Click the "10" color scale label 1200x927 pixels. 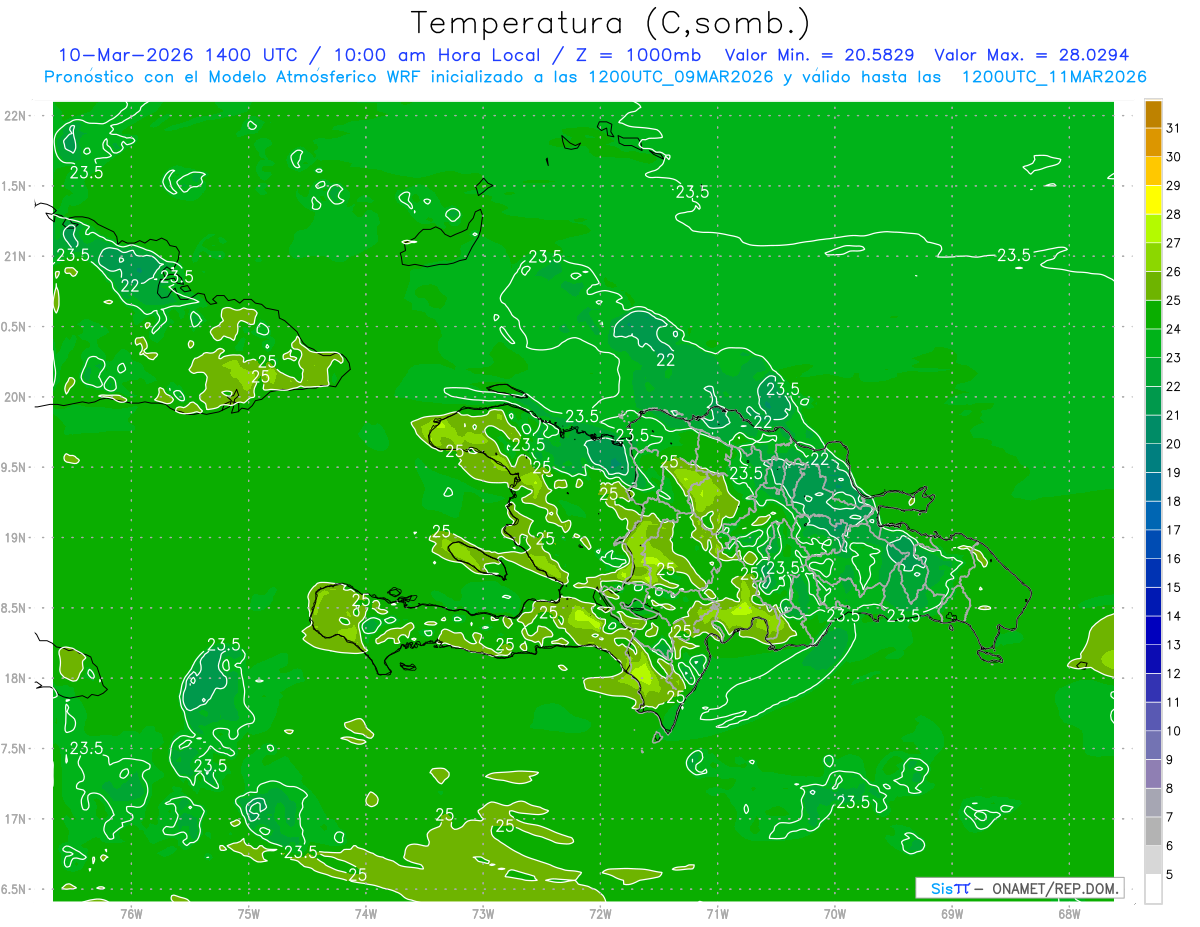(1174, 731)
